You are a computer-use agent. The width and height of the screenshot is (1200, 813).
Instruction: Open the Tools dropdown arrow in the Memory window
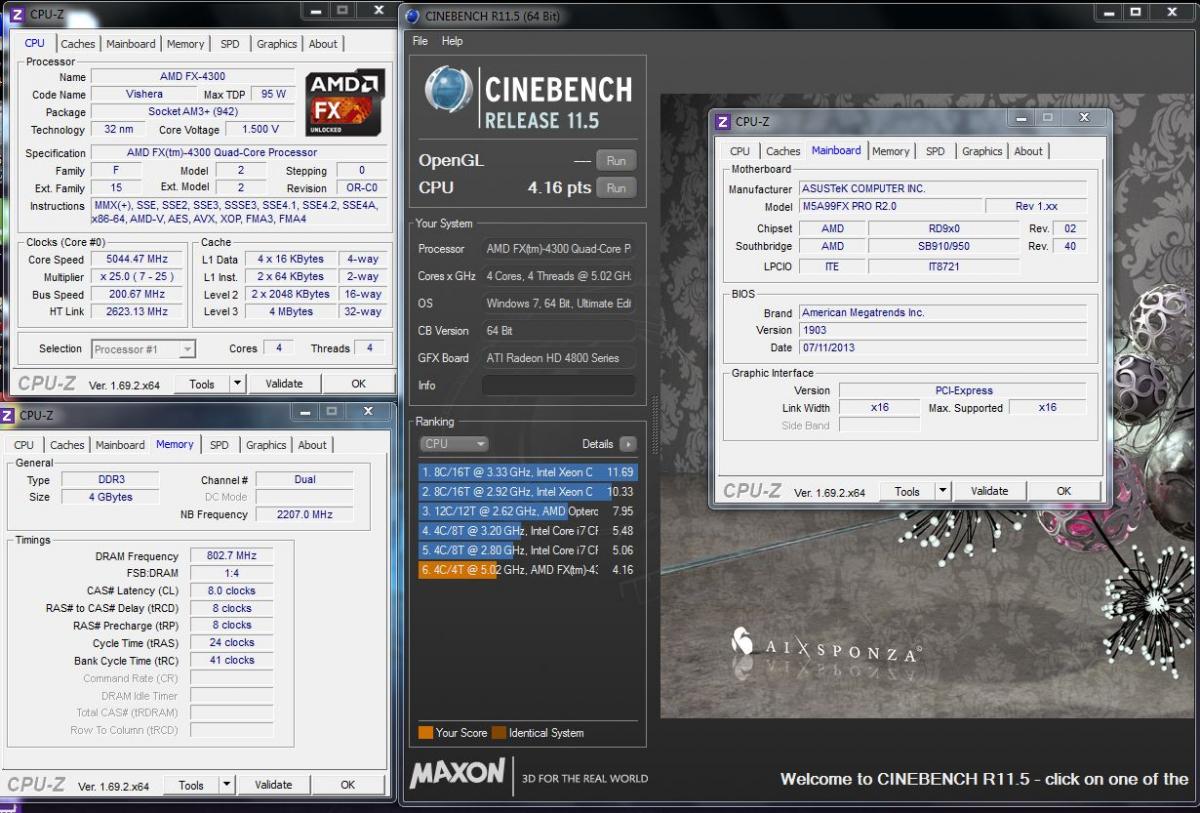click(226, 785)
